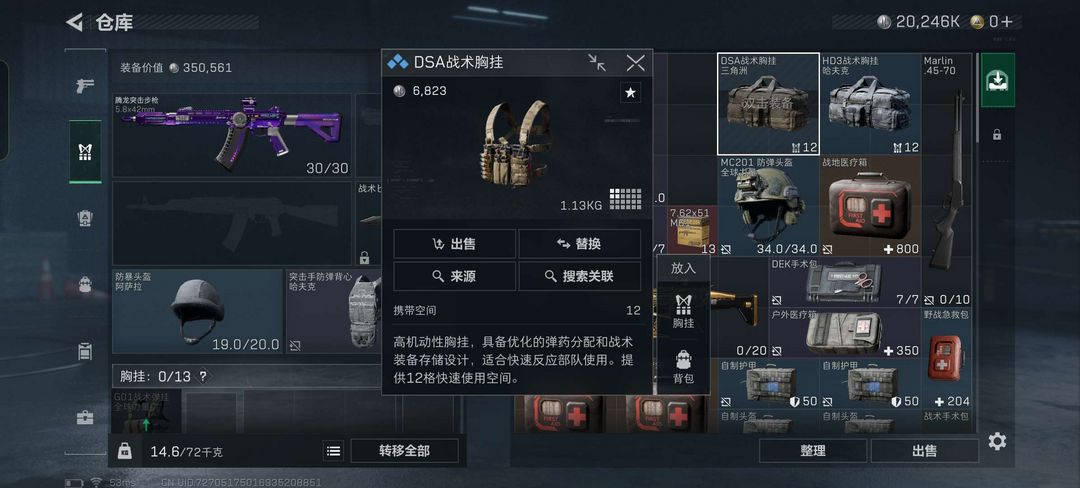
Task: Select the briefcase category in left sidebar
Action: coord(85,417)
